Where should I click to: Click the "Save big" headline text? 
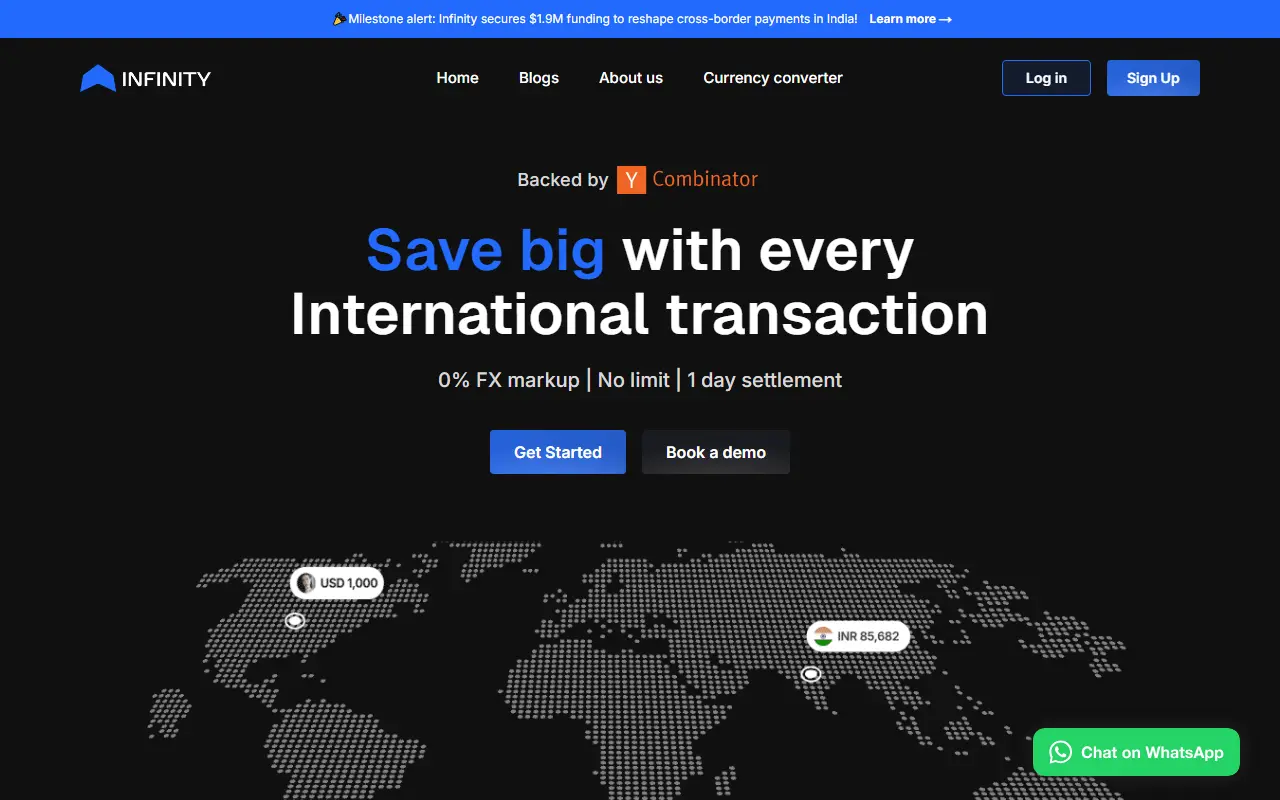[486, 250]
